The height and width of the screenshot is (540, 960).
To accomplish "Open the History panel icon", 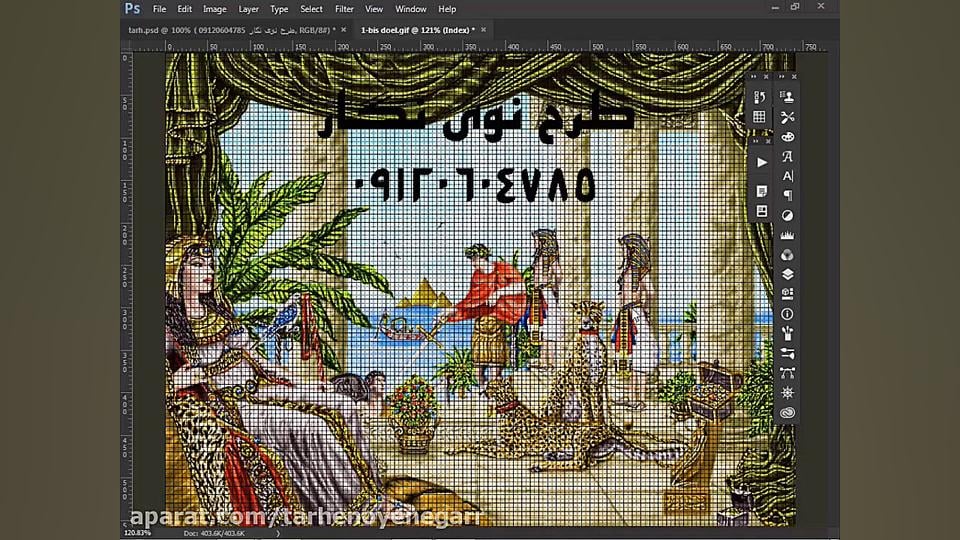I will 760,97.
